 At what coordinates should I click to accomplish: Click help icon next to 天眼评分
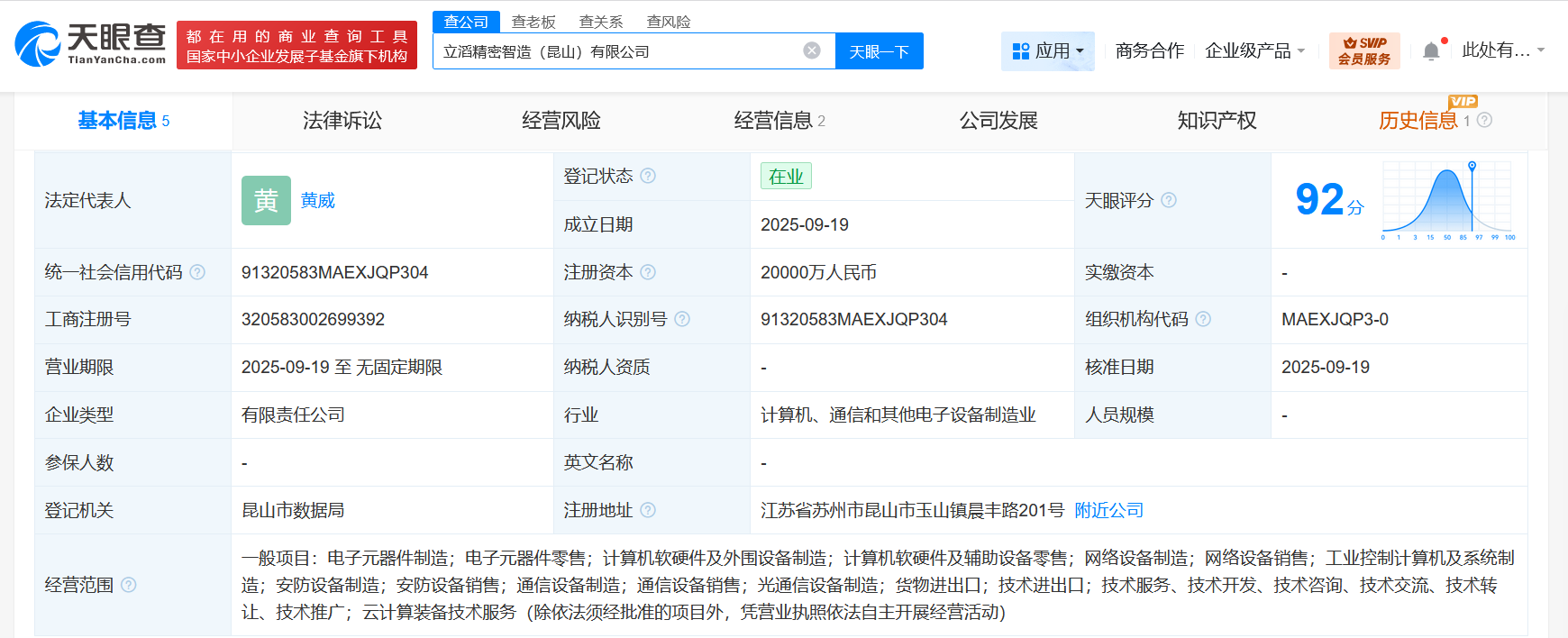[1169, 200]
